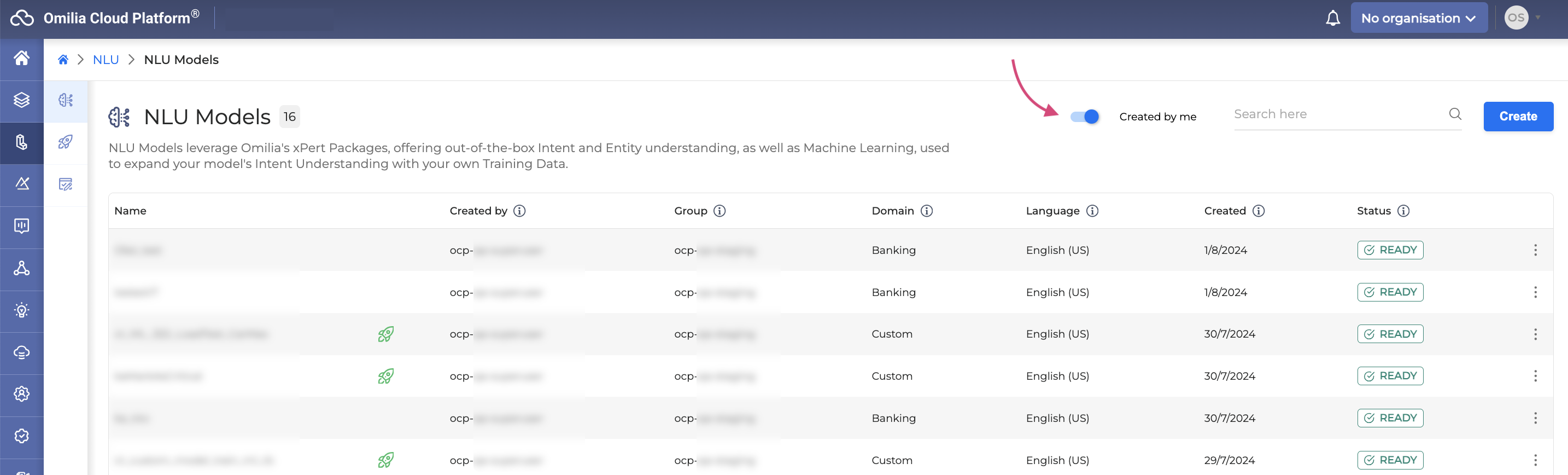Click the Create button
The image size is (1568, 475).
pos(1518,117)
